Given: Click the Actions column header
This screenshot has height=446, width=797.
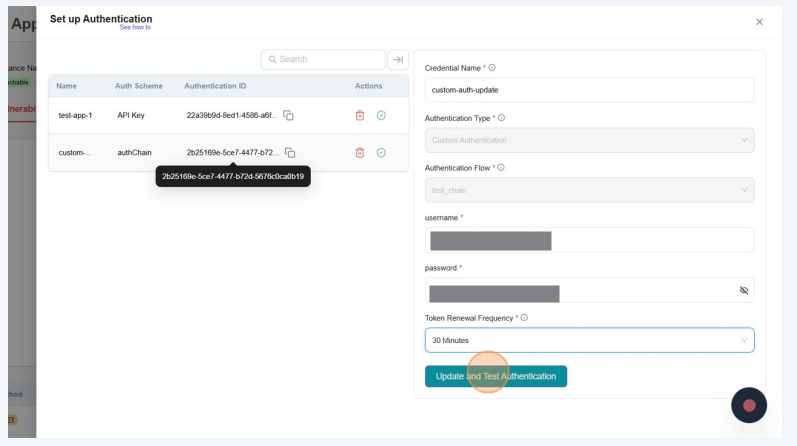Looking at the screenshot, I should 369,86.
